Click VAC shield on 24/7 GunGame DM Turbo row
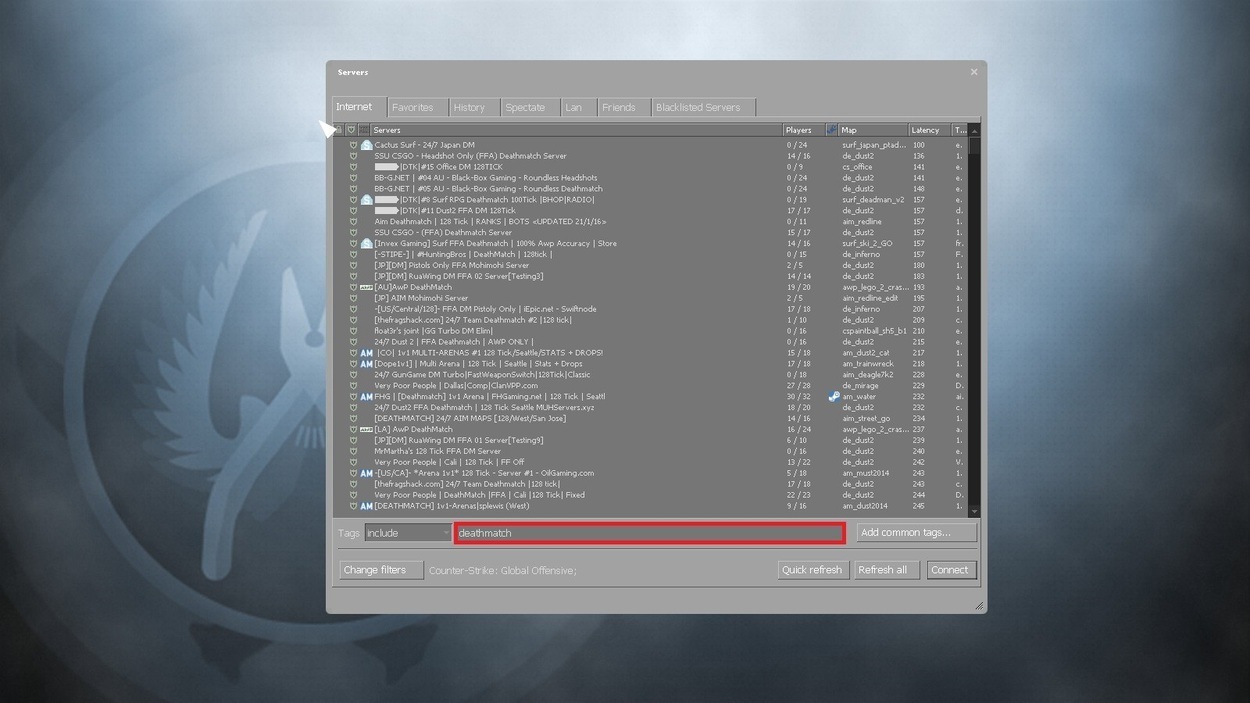This screenshot has width=1250, height=703. (x=353, y=375)
